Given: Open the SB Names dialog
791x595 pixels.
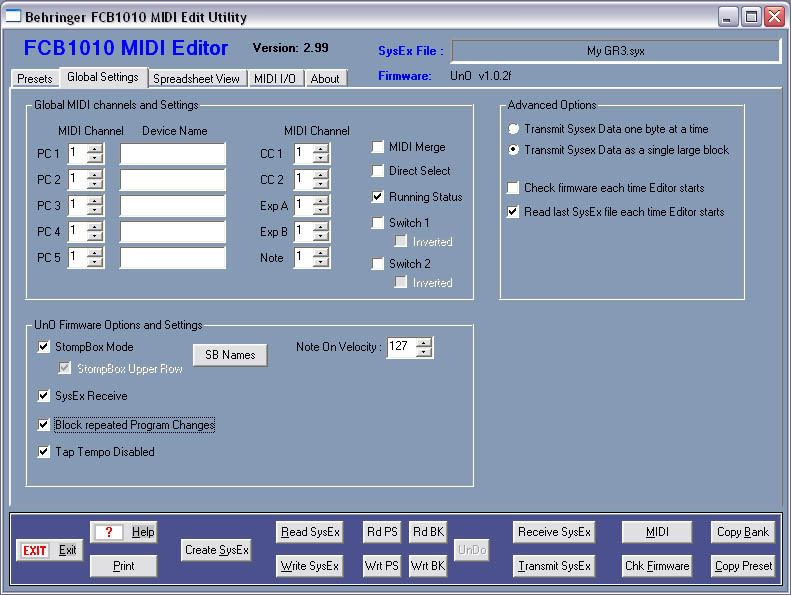Looking at the screenshot, I should [230, 355].
